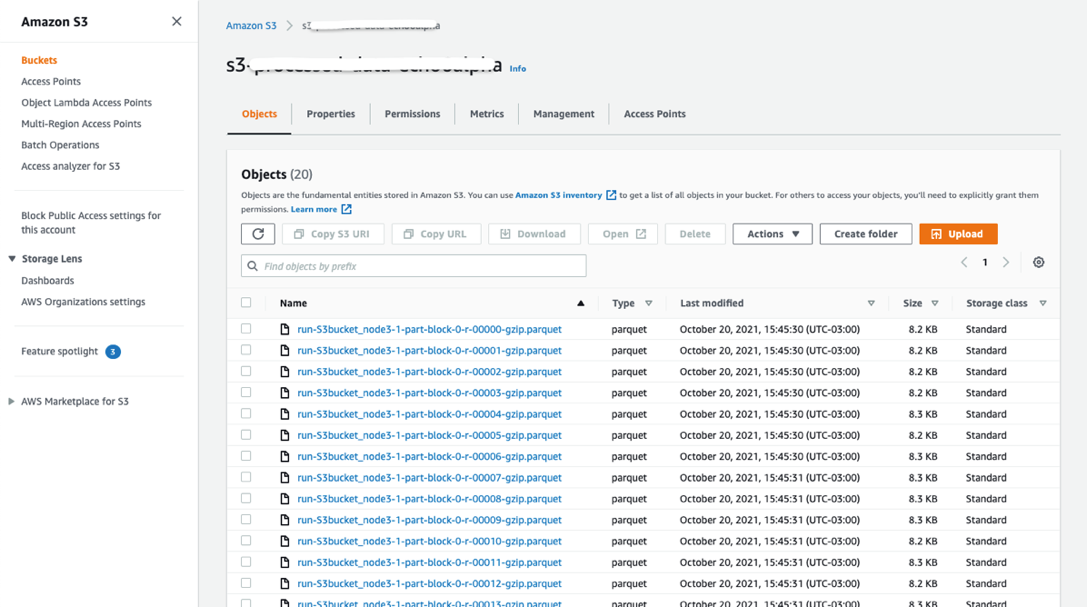Click the Copy S3 URI button
Screen dimensions: 1087x607
click(x=333, y=234)
